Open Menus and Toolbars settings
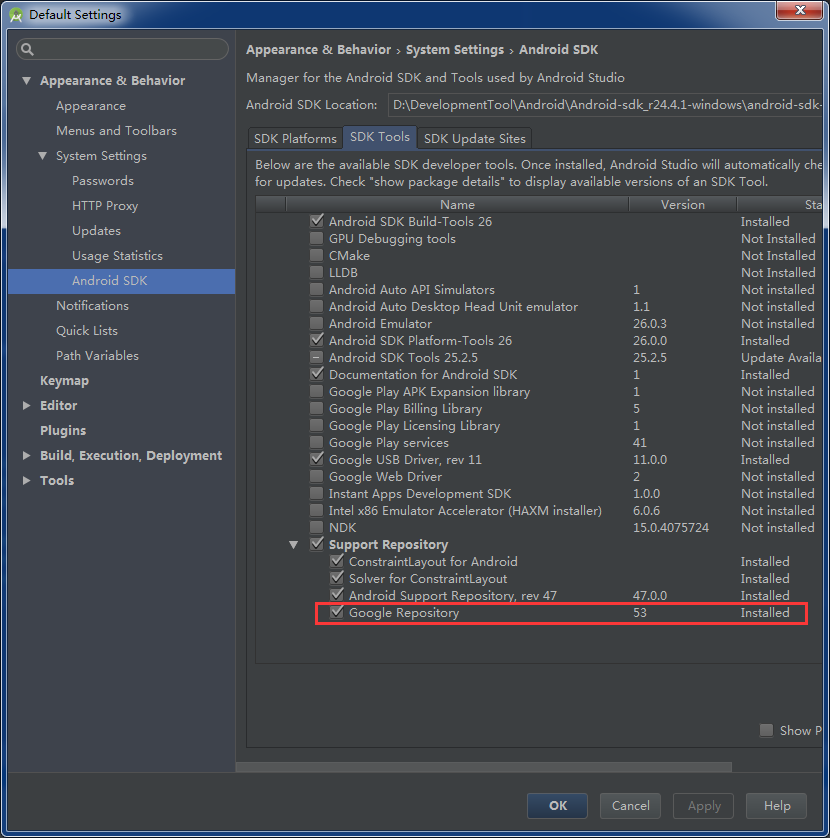 [117, 131]
